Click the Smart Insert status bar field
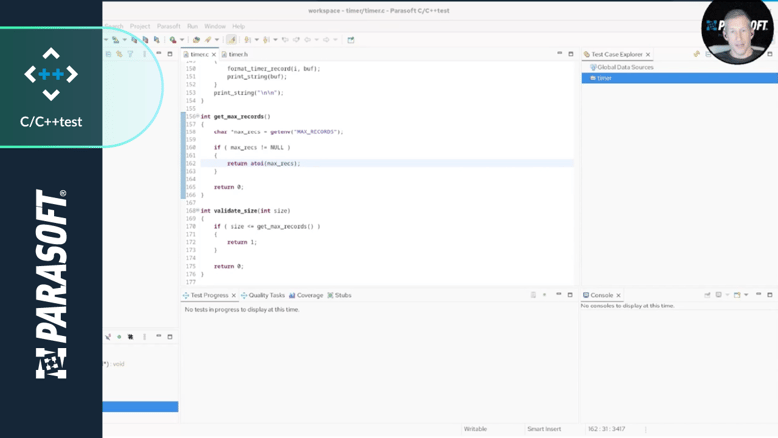The height and width of the screenshot is (438, 778). [544, 429]
